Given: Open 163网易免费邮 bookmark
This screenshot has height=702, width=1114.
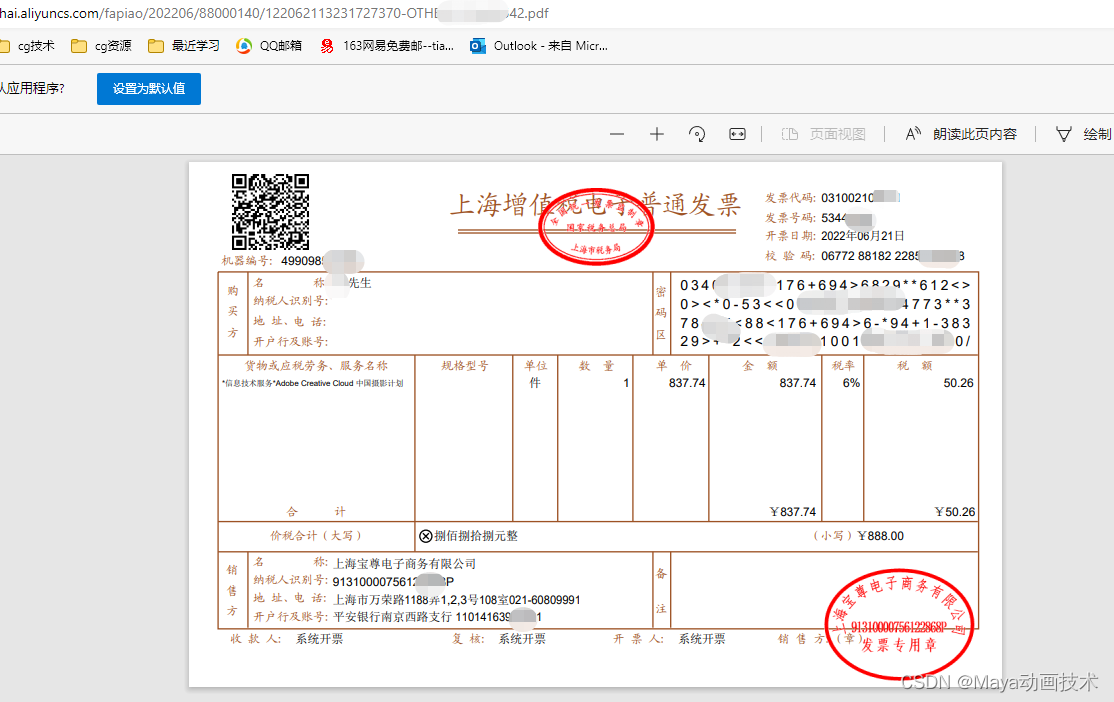Looking at the screenshot, I should point(387,46).
